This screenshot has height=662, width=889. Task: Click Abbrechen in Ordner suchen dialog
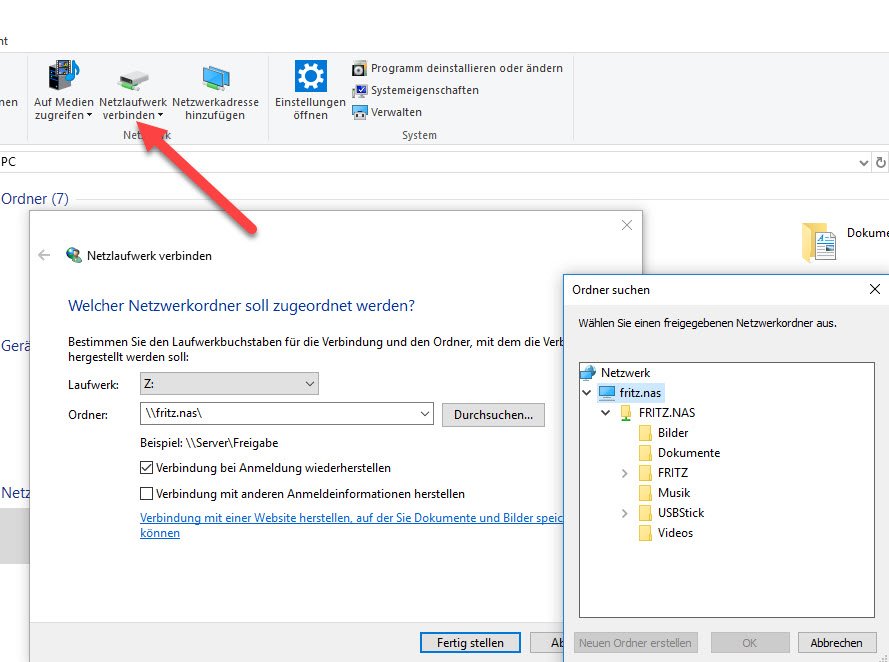click(x=836, y=643)
